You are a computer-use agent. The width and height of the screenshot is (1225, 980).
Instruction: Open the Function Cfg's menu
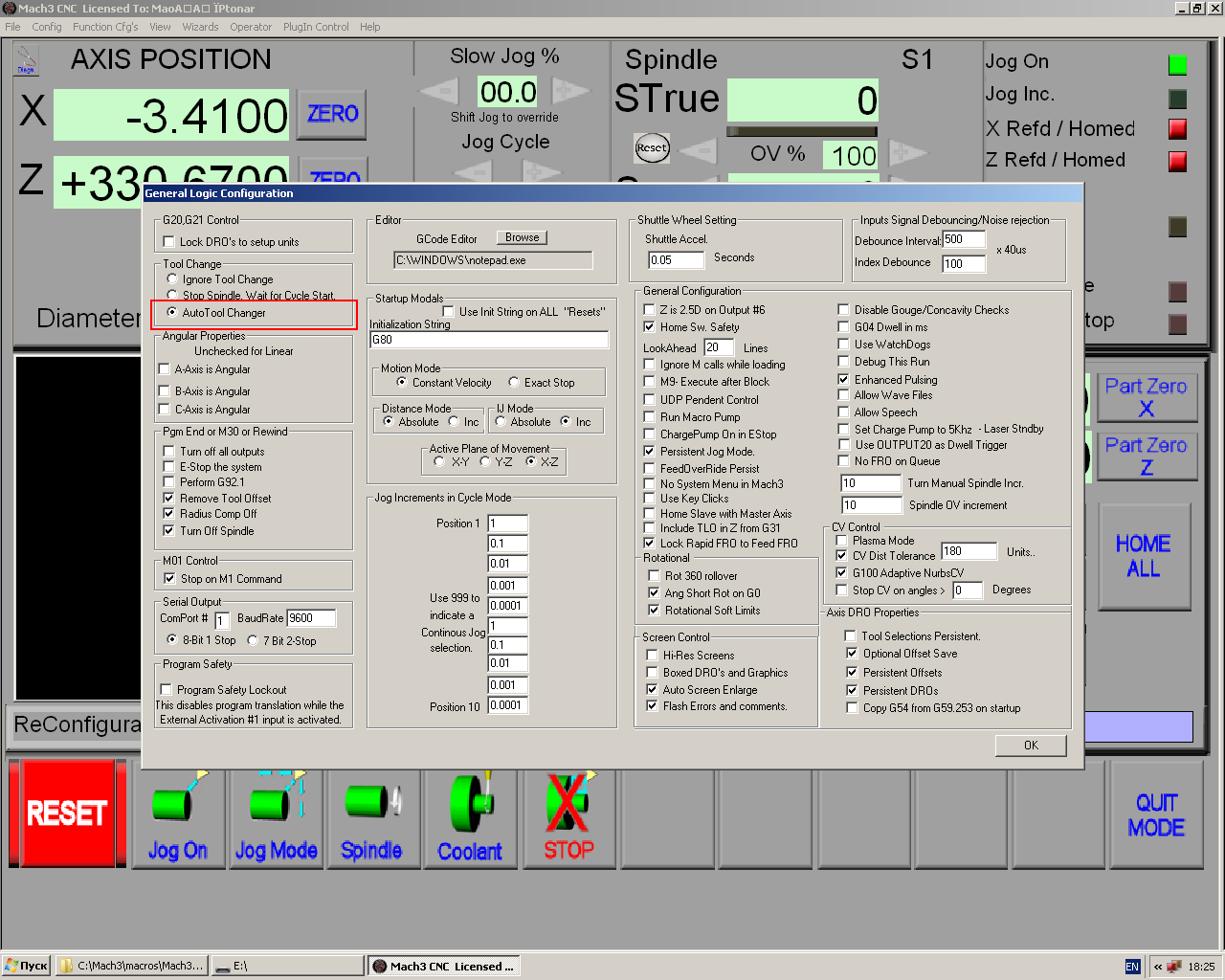[105, 27]
